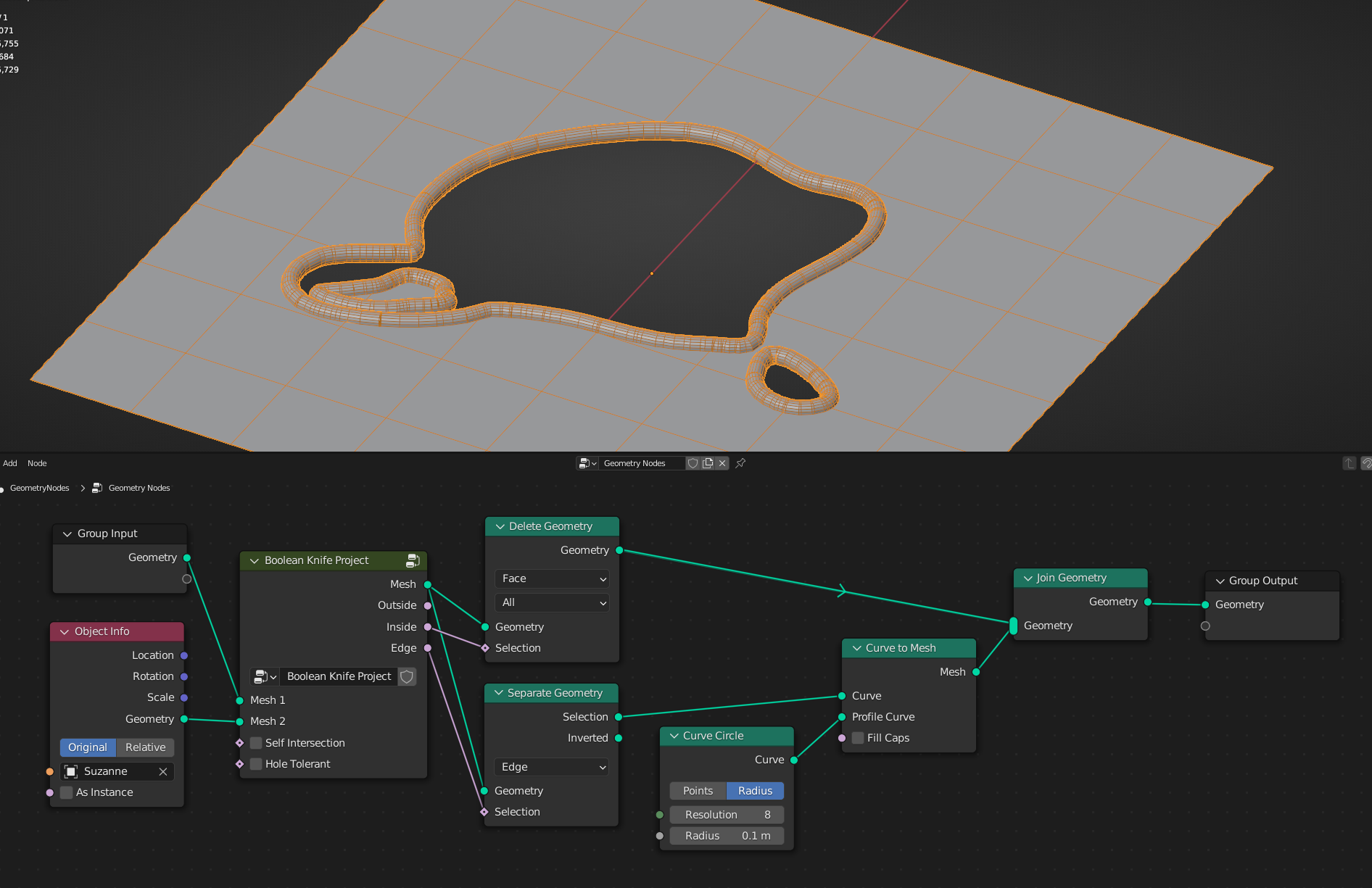Toggle fake user shield in Boolean Knife Project node

pos(407,676)
